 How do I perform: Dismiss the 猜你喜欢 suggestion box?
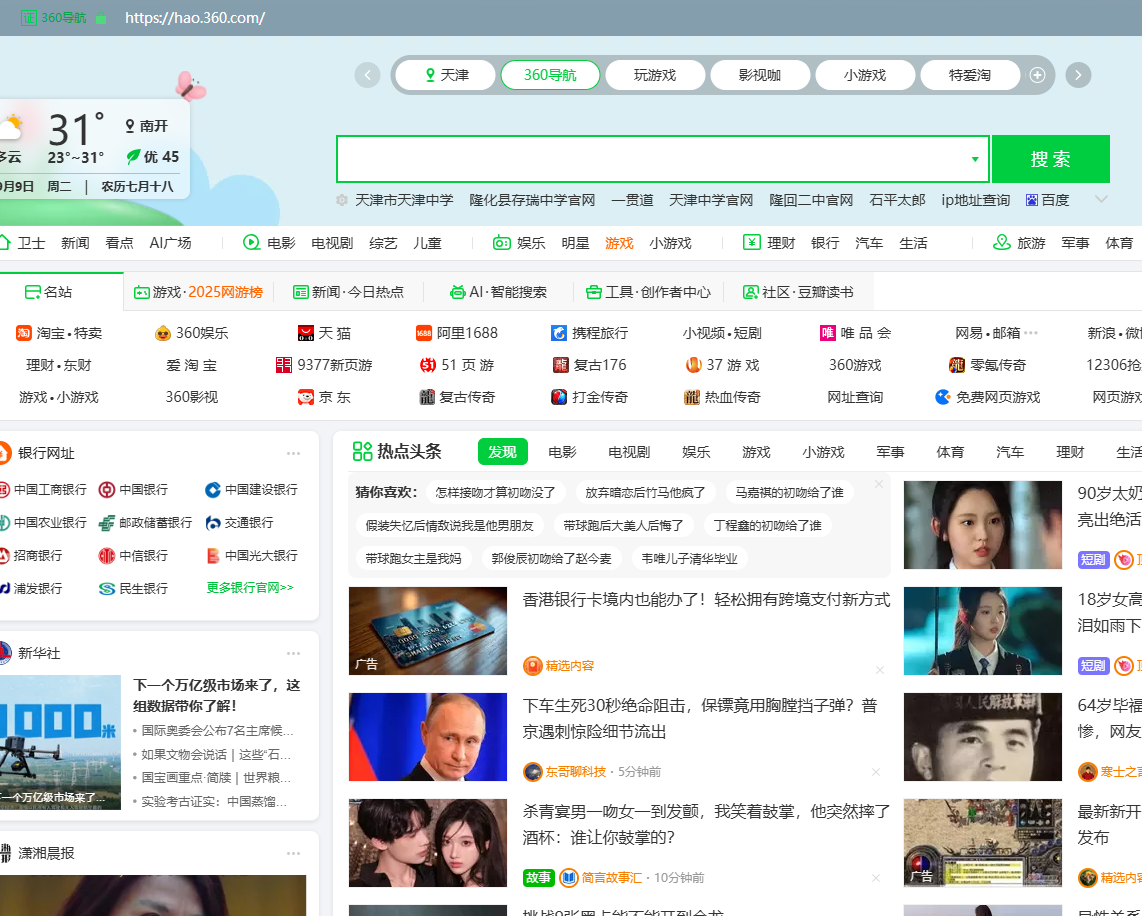[879, 484]
